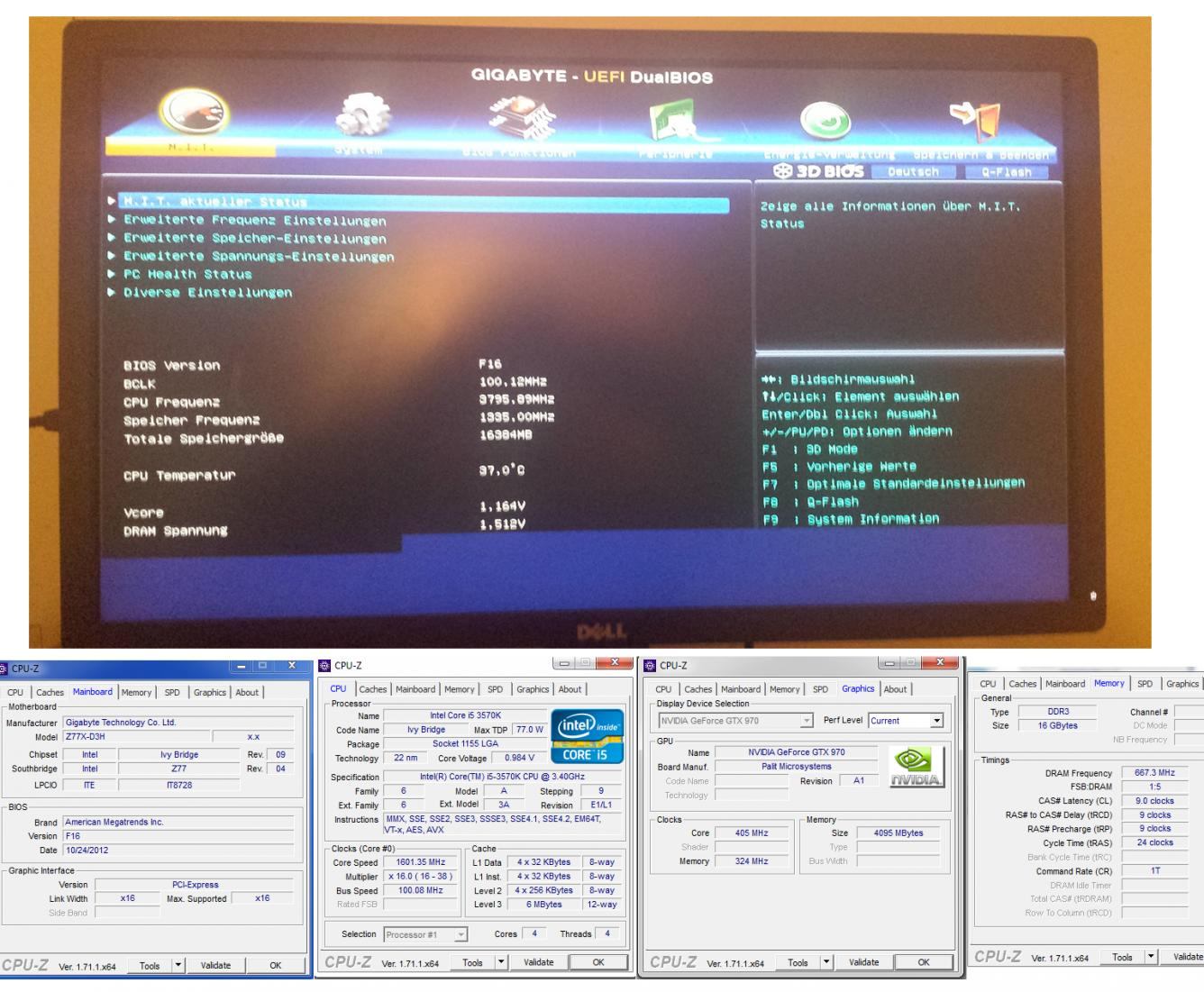Viewport: 1204px width, 992px height.
Task: Open Graphics tab in the Memory window
Action: pos(1182,684)
